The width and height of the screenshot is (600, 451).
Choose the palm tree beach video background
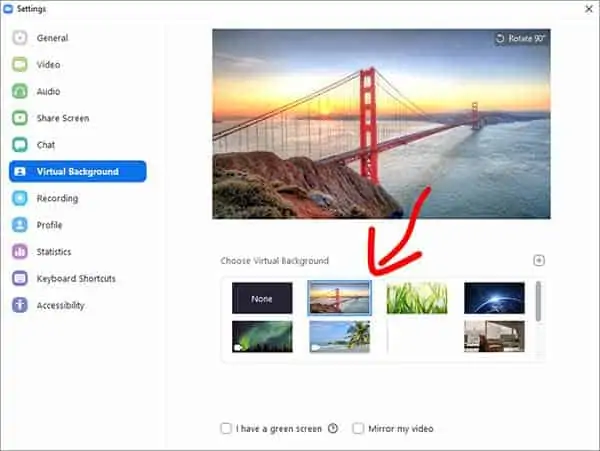tap(339, 337)
